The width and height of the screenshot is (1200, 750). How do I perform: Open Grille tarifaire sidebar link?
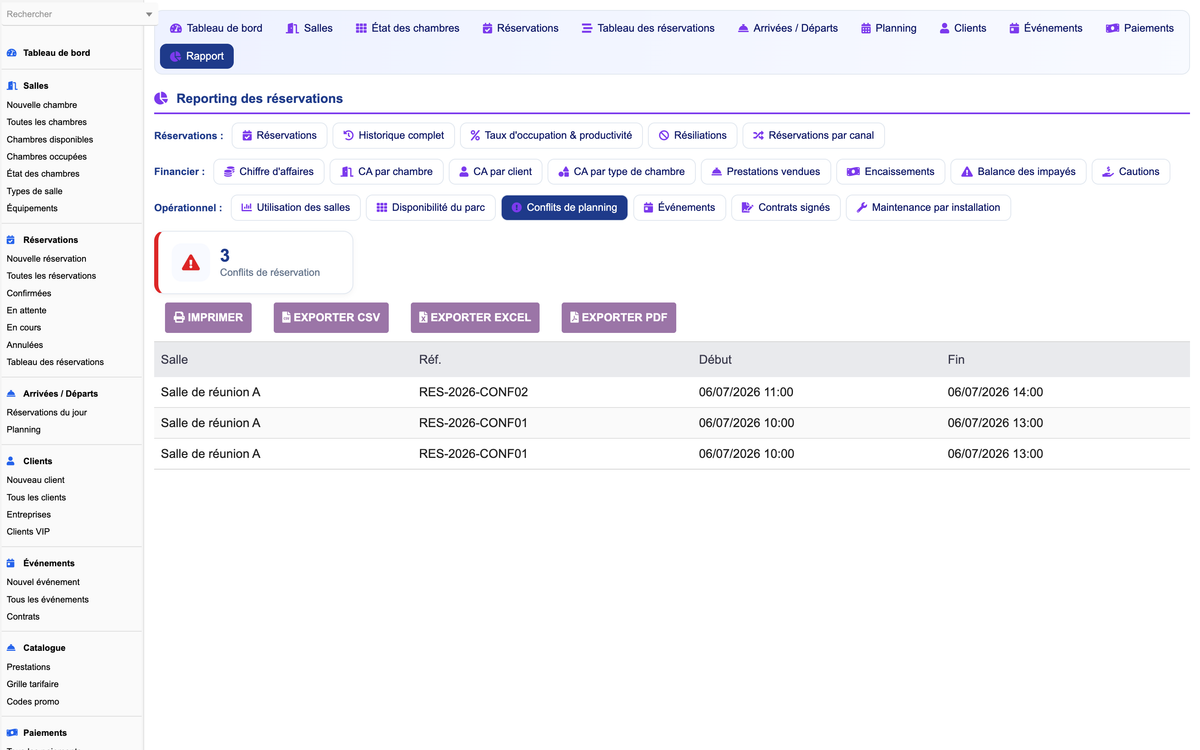coord(33,685)
